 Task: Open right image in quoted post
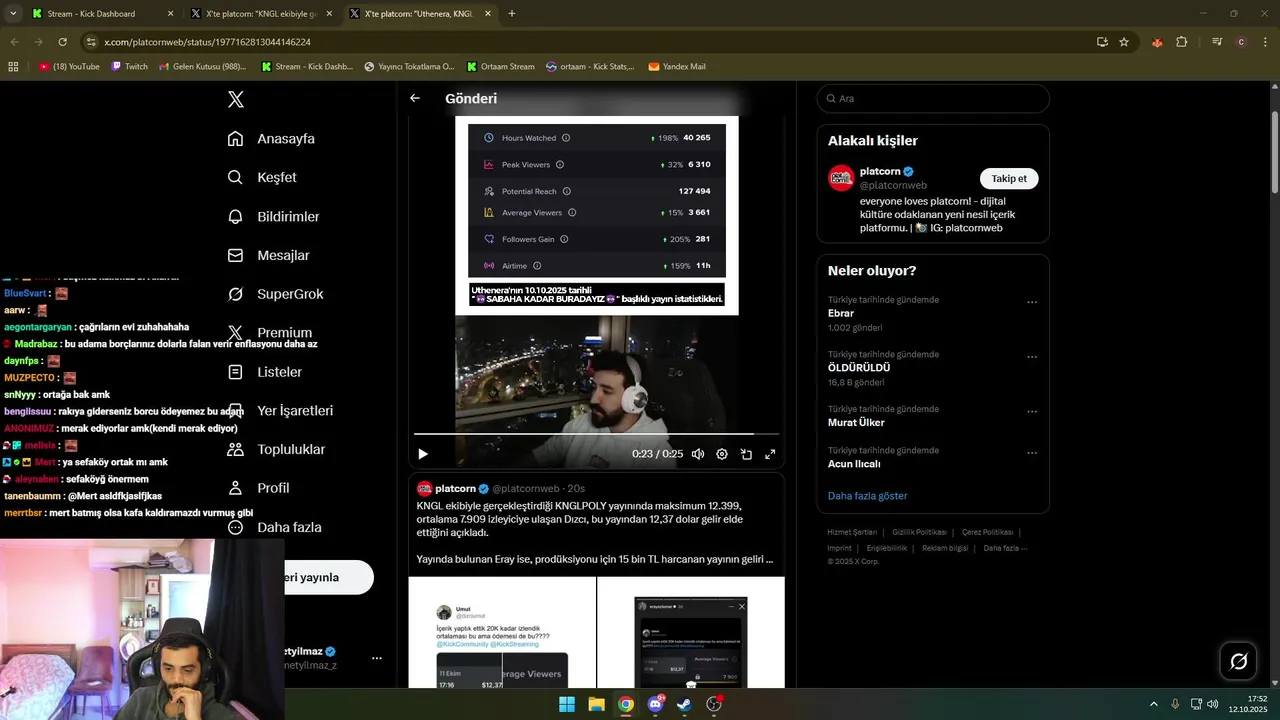point(691,632)
